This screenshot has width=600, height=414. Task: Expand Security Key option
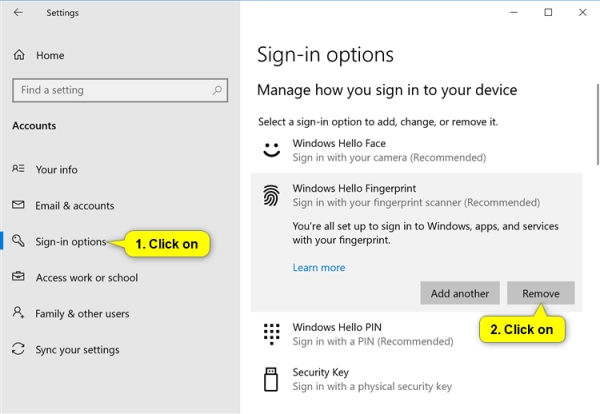416,379
